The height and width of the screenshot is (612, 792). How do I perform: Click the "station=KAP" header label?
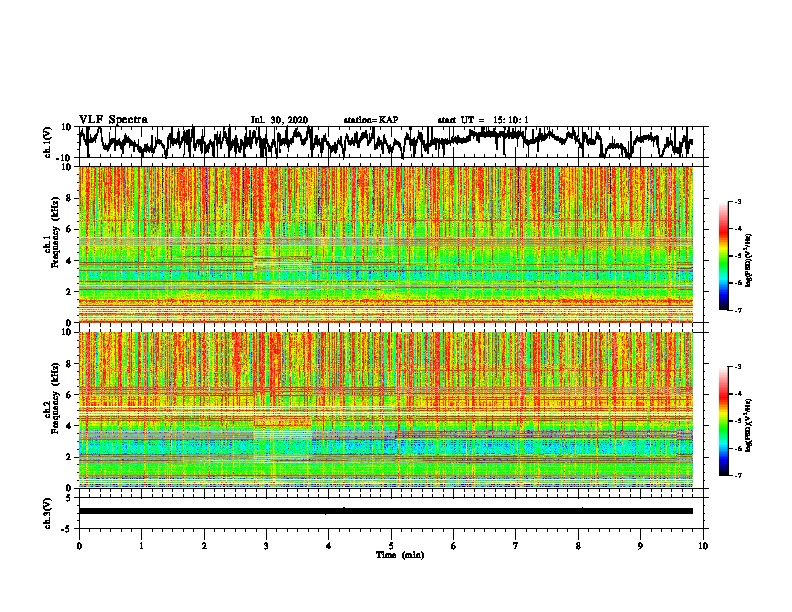pyautogui.click(x=371, y=120)
